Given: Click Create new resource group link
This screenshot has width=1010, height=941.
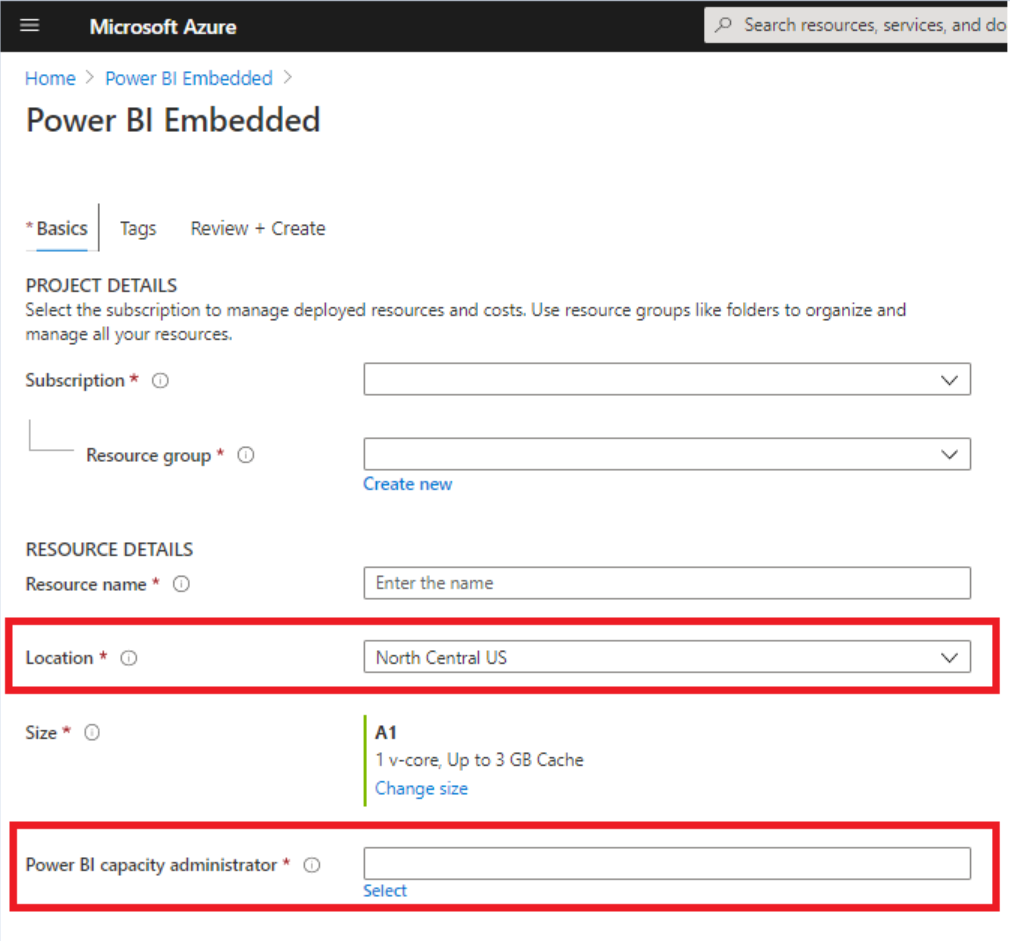Looking at the screenshot, I should (408, 484).
